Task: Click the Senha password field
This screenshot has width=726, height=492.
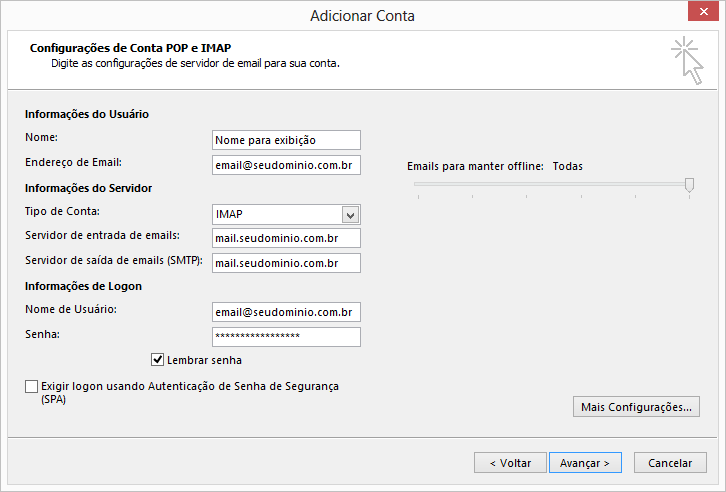Action: pyautogui.click(x=286, y=337)
